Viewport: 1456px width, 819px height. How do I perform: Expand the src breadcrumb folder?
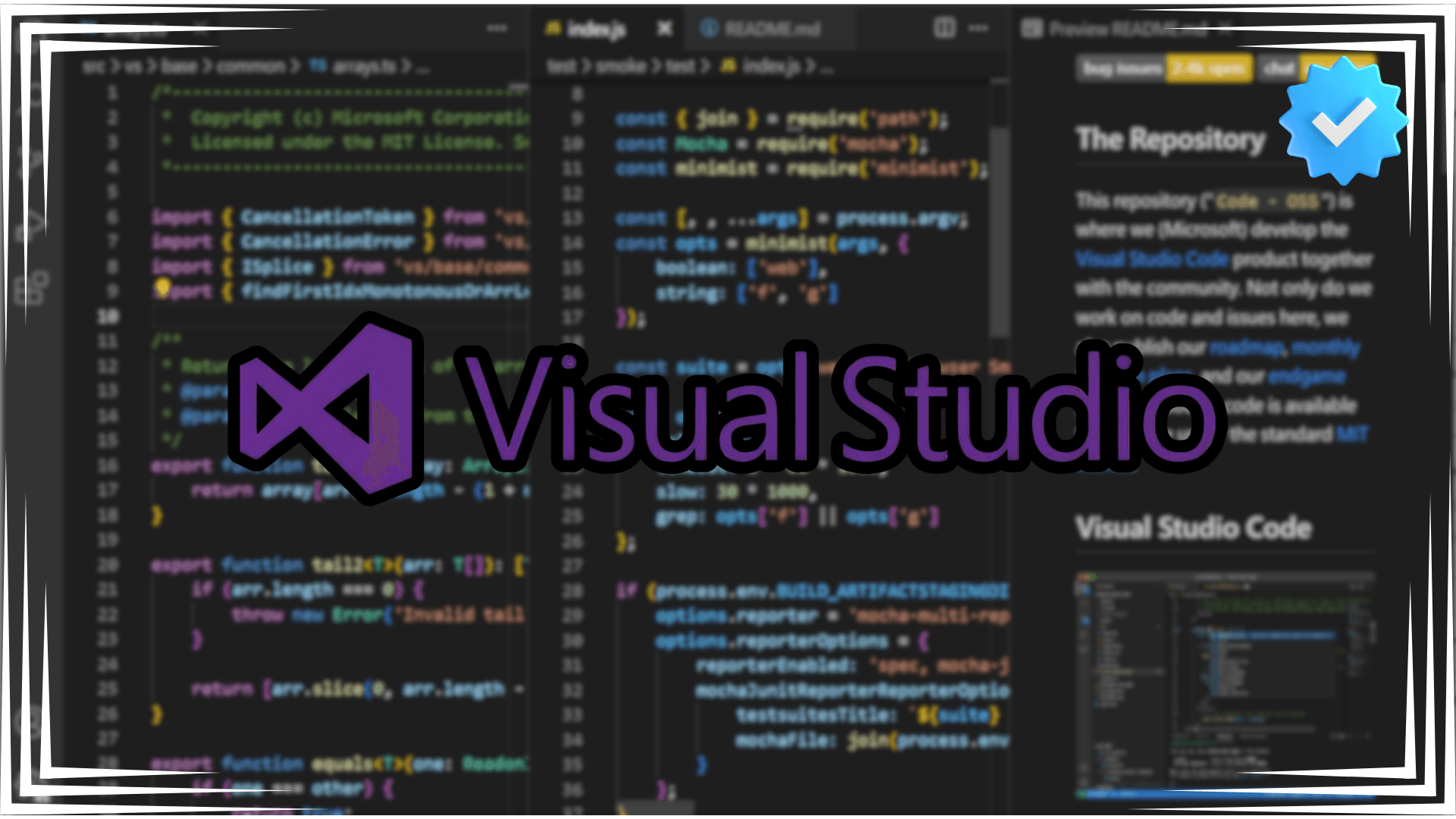click(x=94, y=67)
